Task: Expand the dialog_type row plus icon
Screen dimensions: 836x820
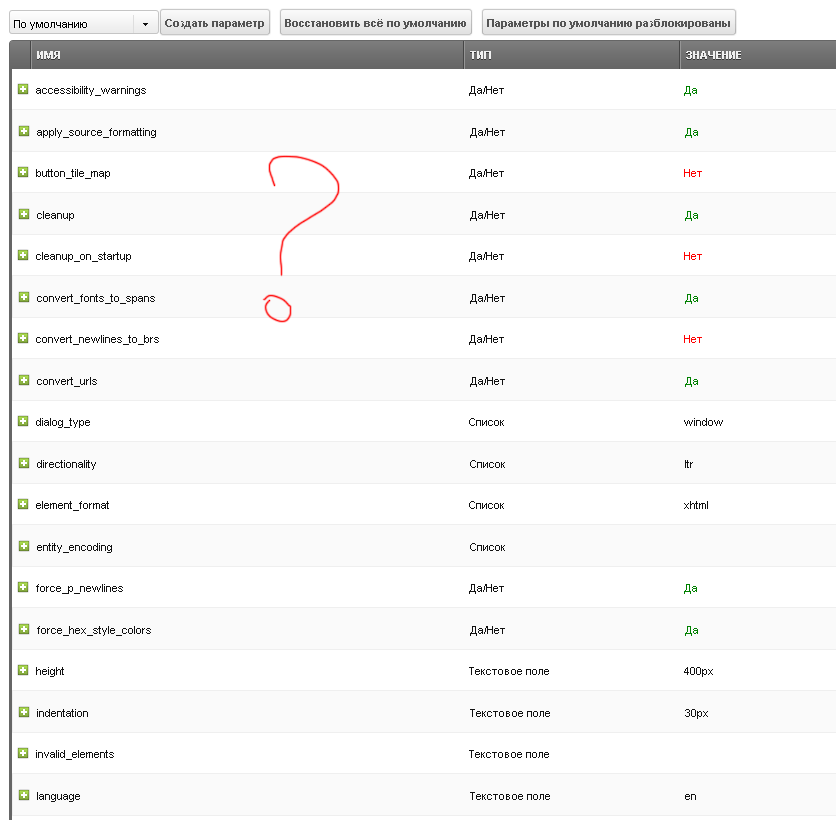Action: coord(23,421)
